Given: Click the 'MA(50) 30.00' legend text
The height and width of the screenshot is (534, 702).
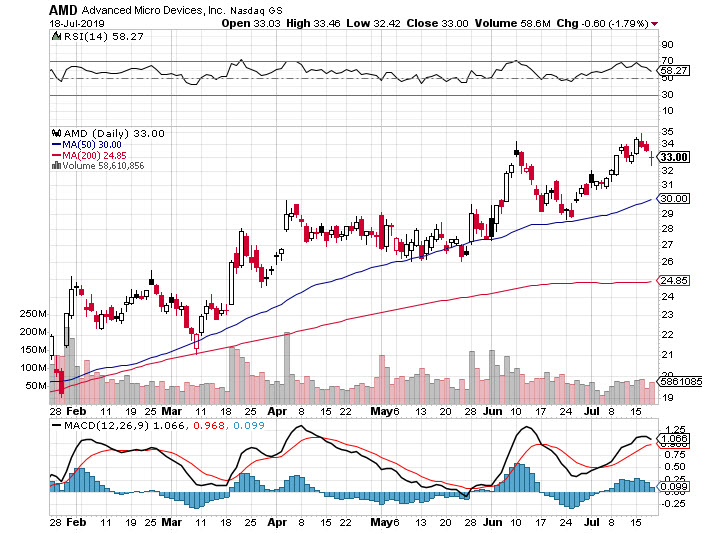Looking at the screenshot, I should point(92,145).
